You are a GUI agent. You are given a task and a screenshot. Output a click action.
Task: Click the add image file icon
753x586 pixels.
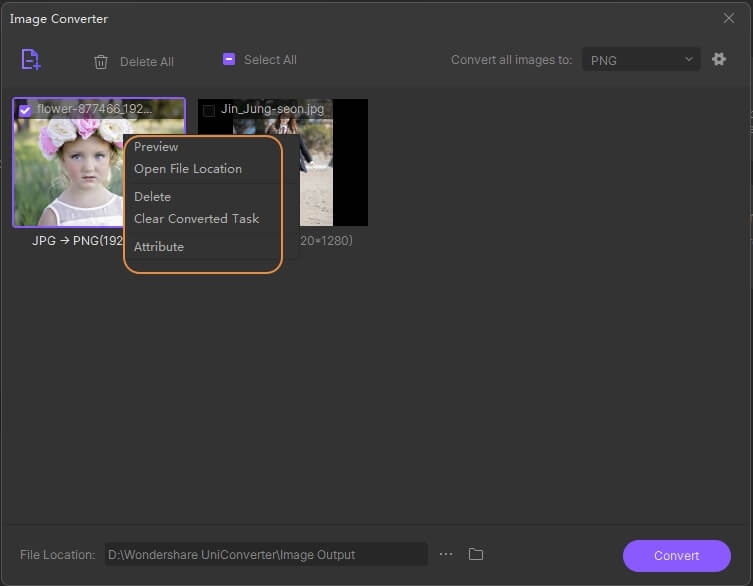pyautogui.click(x=31, y=60)
